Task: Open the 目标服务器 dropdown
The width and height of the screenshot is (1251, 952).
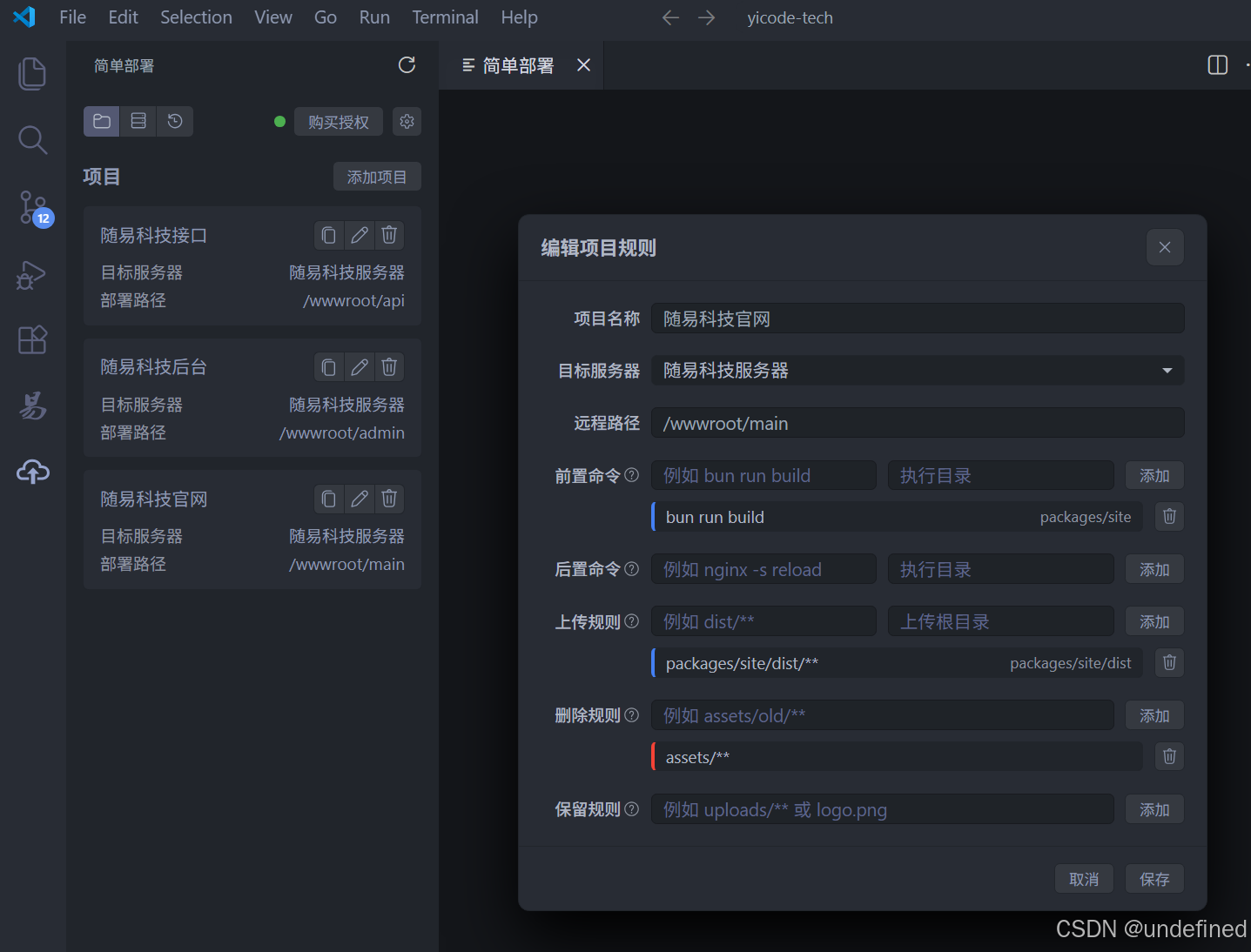Action: click(x=918, y=371)
